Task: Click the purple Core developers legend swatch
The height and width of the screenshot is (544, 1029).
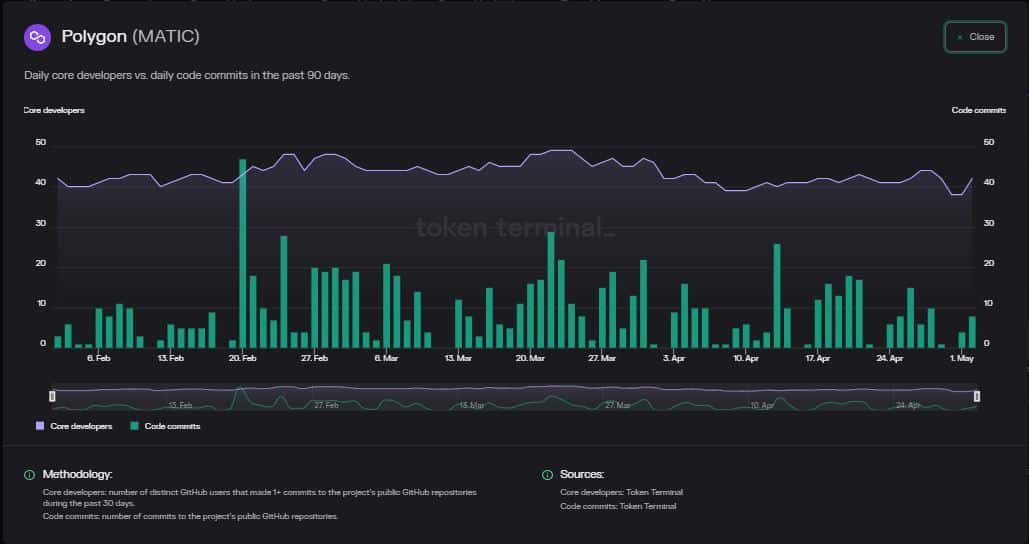Action: [x=40, y=426]
